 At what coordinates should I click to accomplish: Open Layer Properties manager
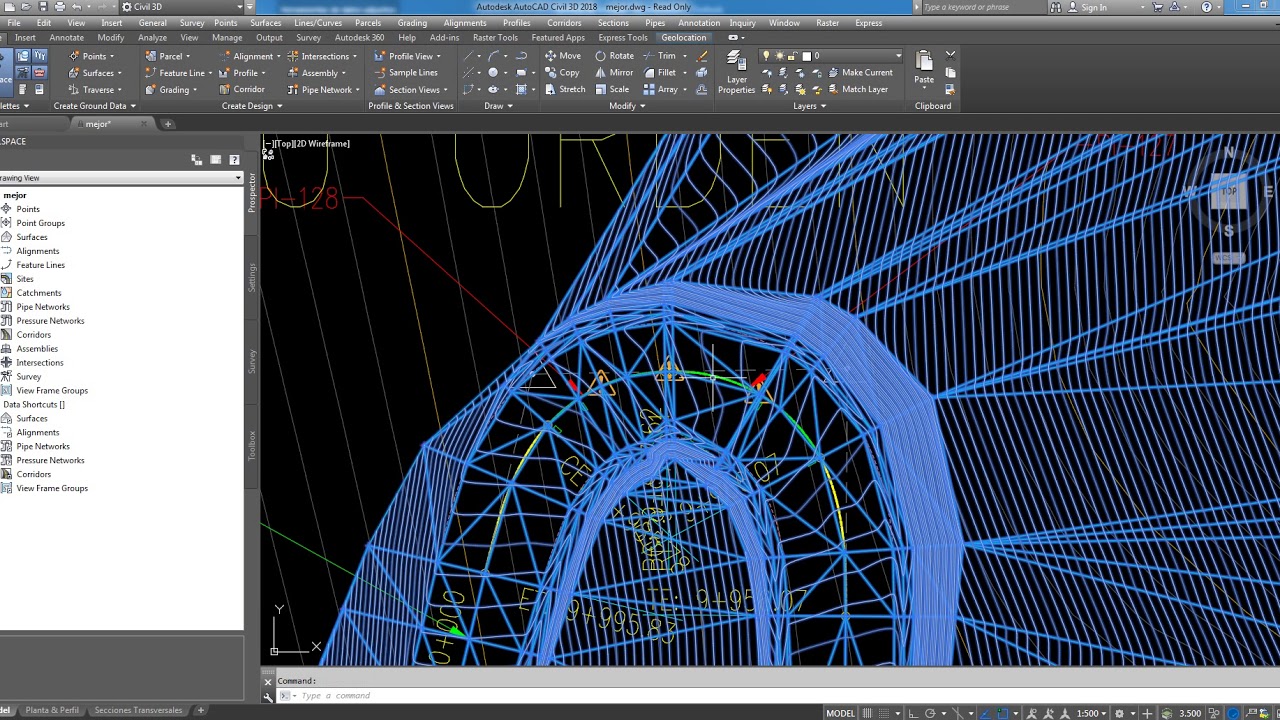736,72
